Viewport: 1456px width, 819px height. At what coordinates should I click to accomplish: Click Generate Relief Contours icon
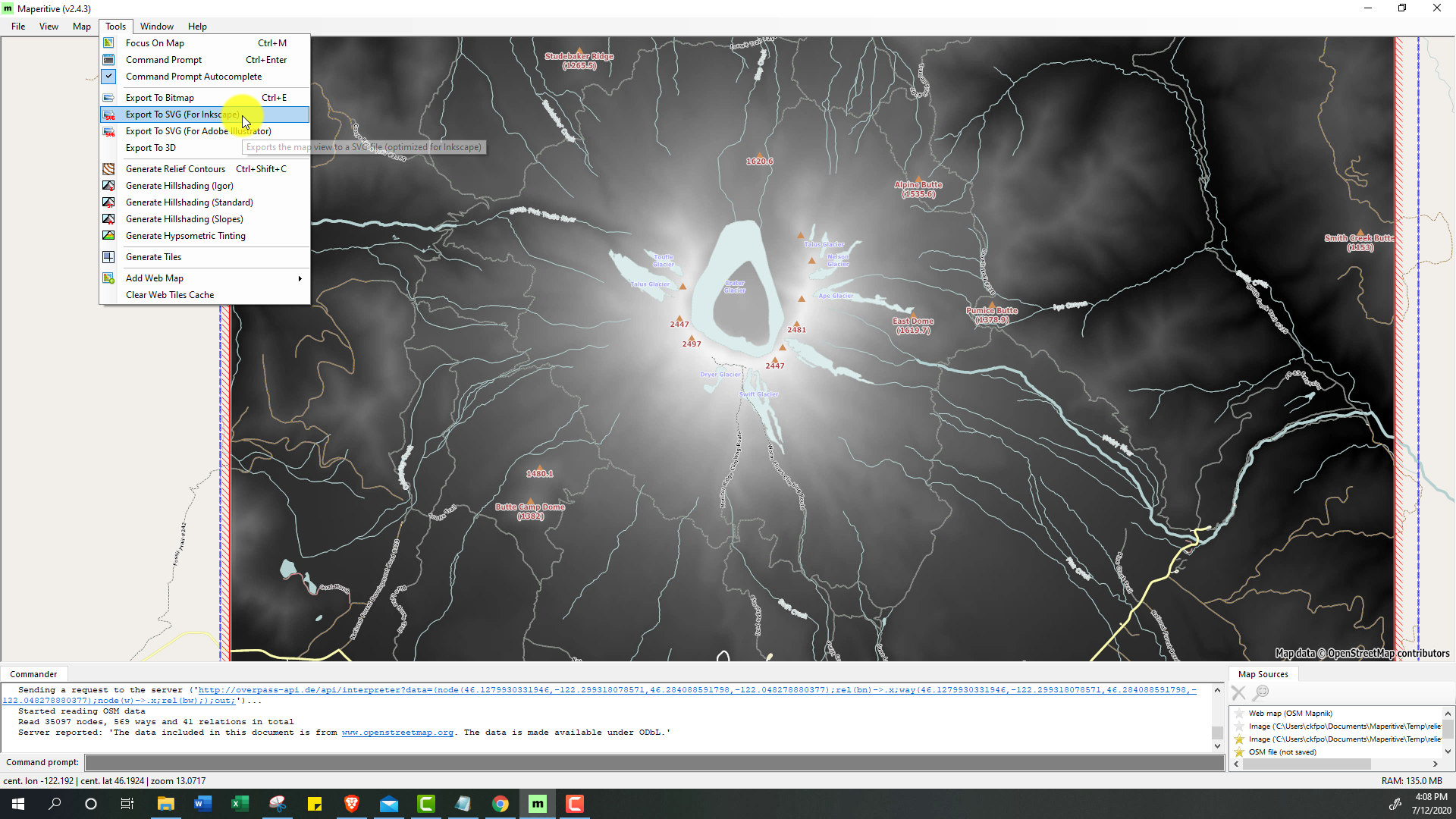108,169
